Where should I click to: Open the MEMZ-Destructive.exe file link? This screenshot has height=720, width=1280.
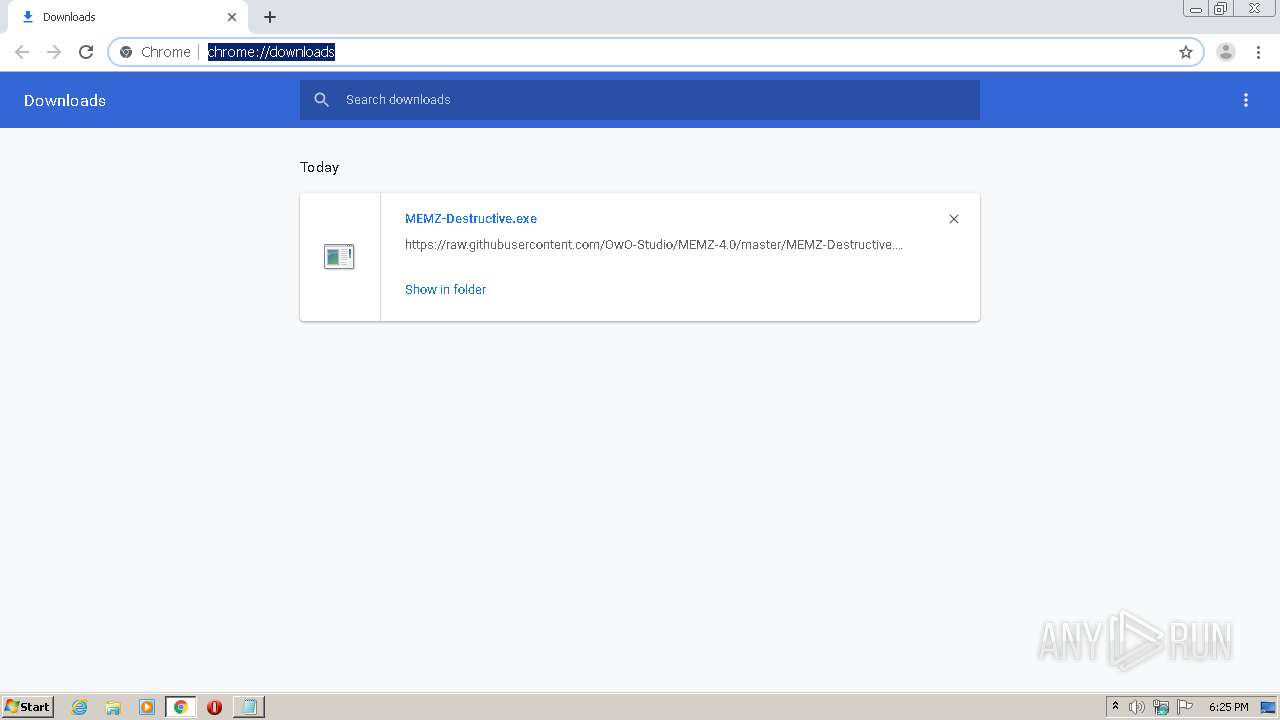471,219
